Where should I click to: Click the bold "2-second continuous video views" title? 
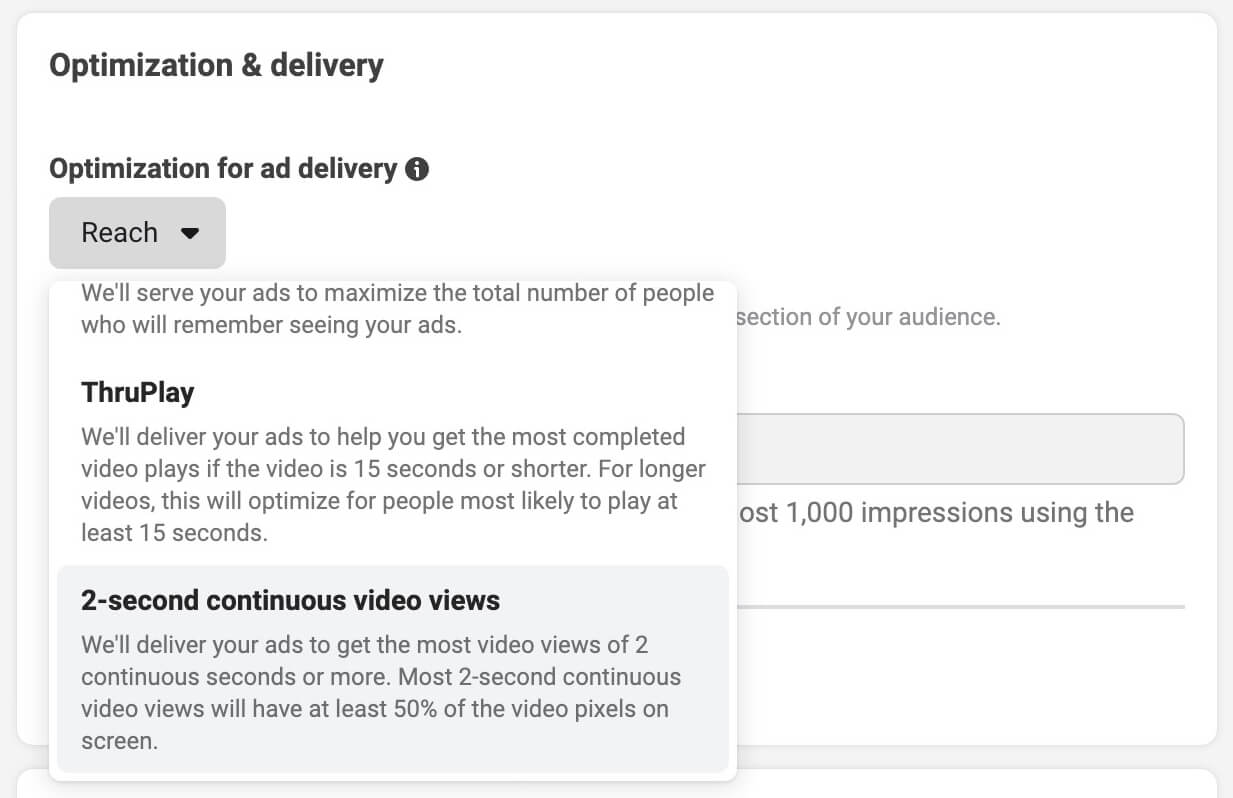[290, 600]
